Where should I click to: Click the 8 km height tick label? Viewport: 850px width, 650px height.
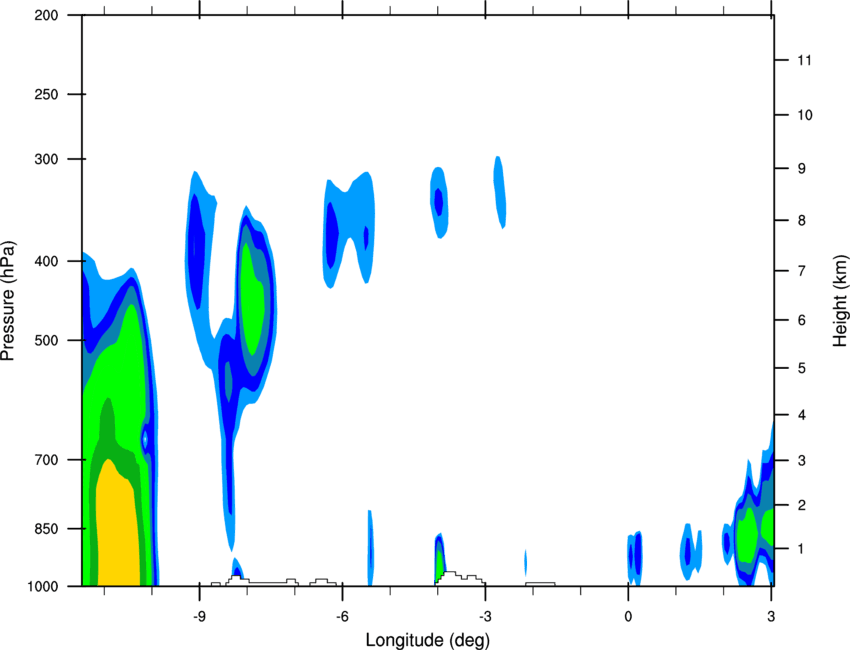(x=801, y=220)
